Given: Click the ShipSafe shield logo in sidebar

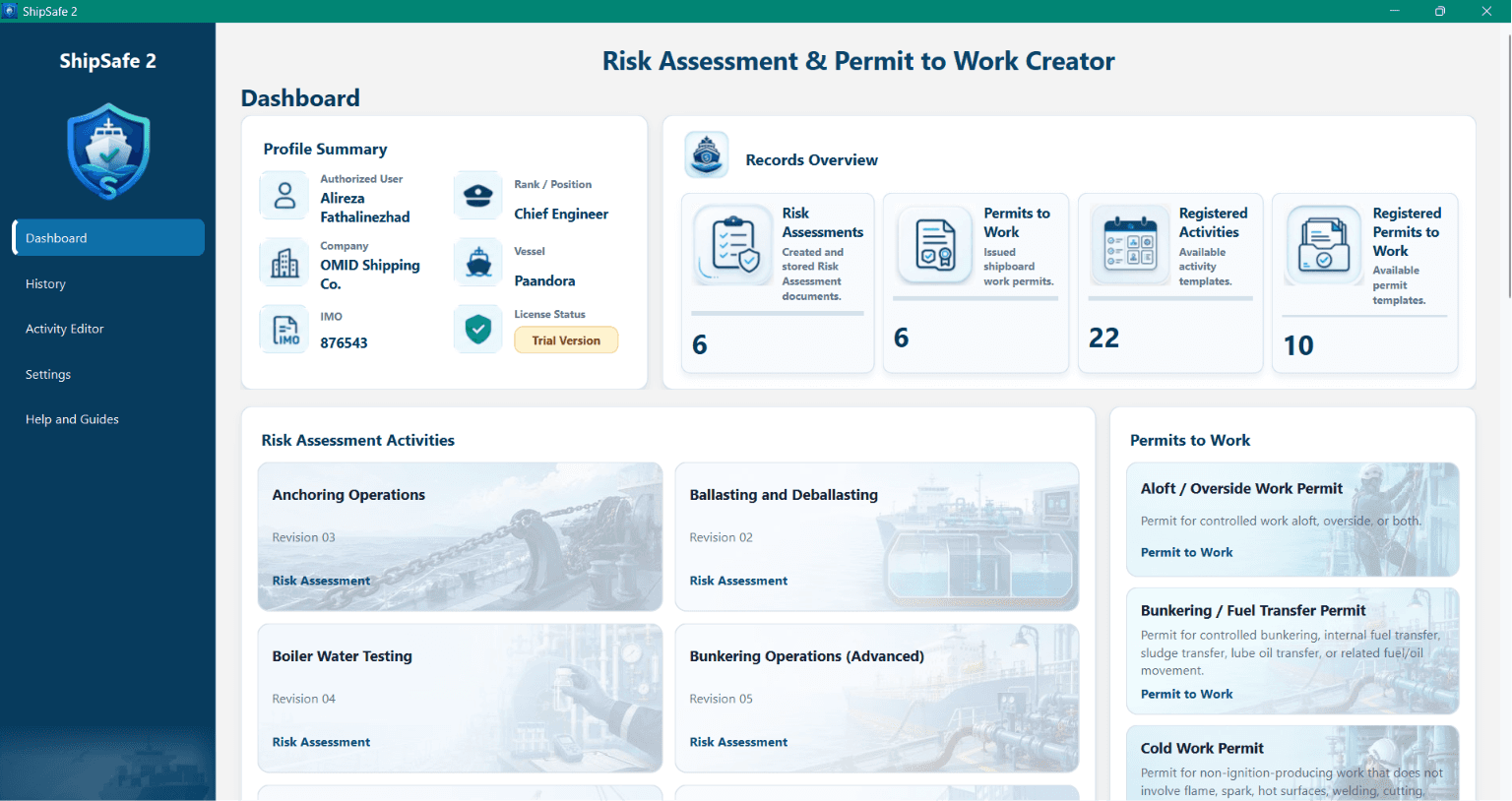Looking at the screenshot, I should pos(108,152).
